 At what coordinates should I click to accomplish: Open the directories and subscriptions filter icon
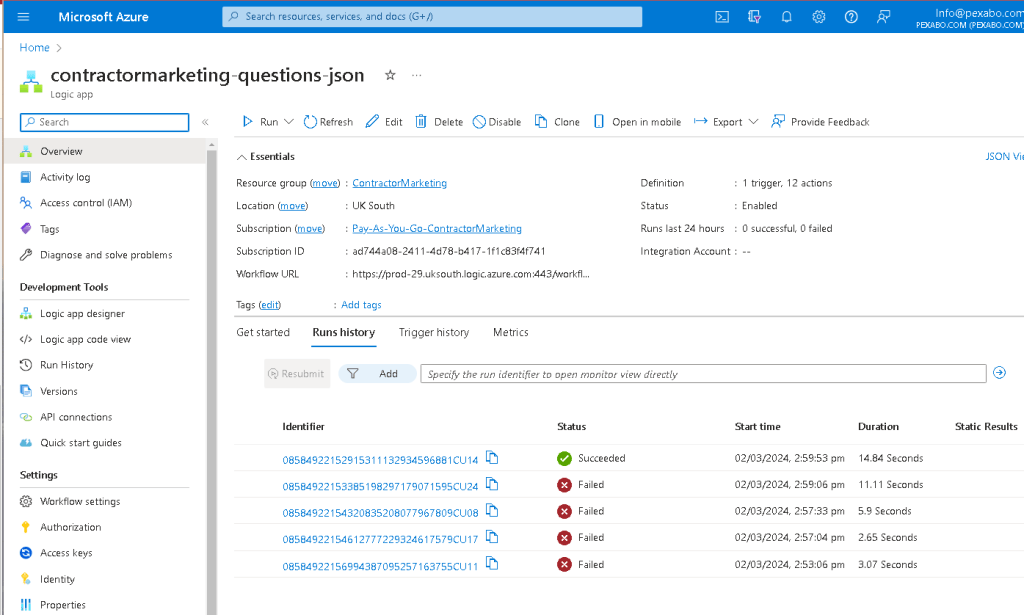tap(754, 17)
